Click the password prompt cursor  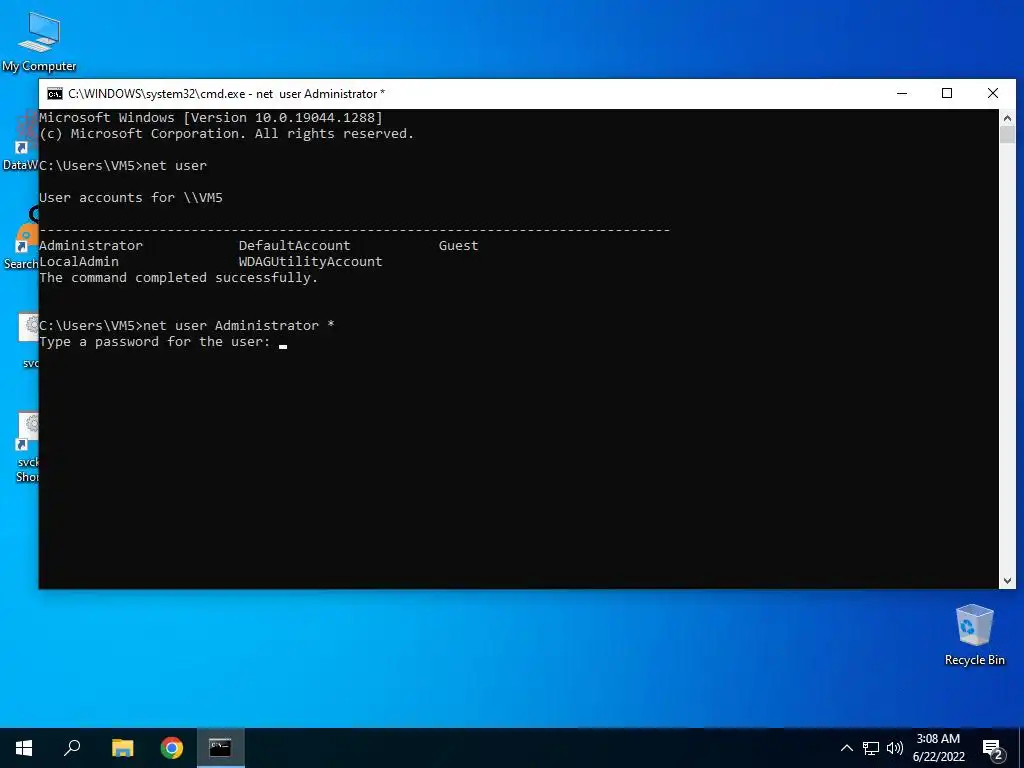[283, 346]
